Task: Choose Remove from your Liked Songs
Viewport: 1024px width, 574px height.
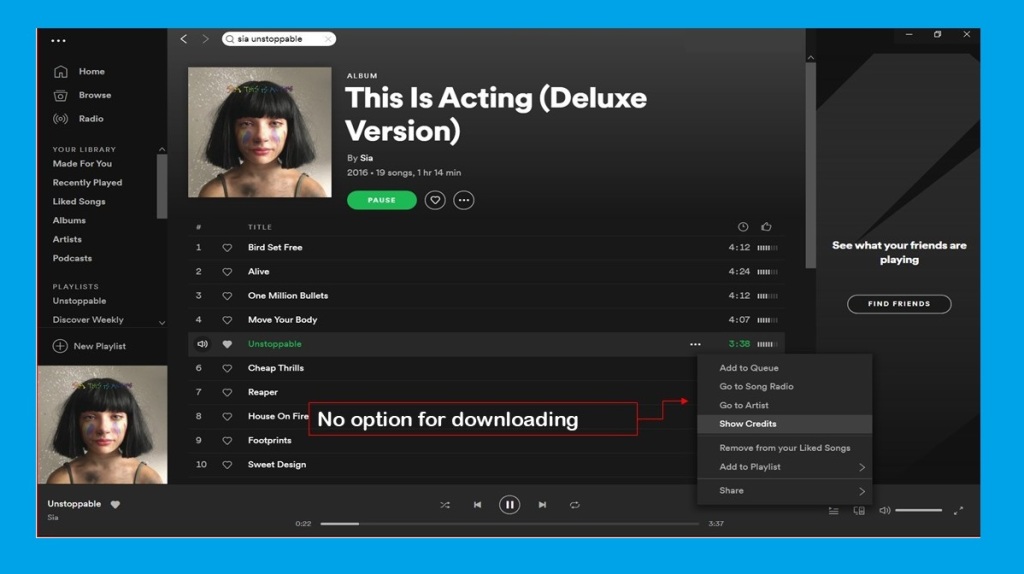Action: point(784,448)
